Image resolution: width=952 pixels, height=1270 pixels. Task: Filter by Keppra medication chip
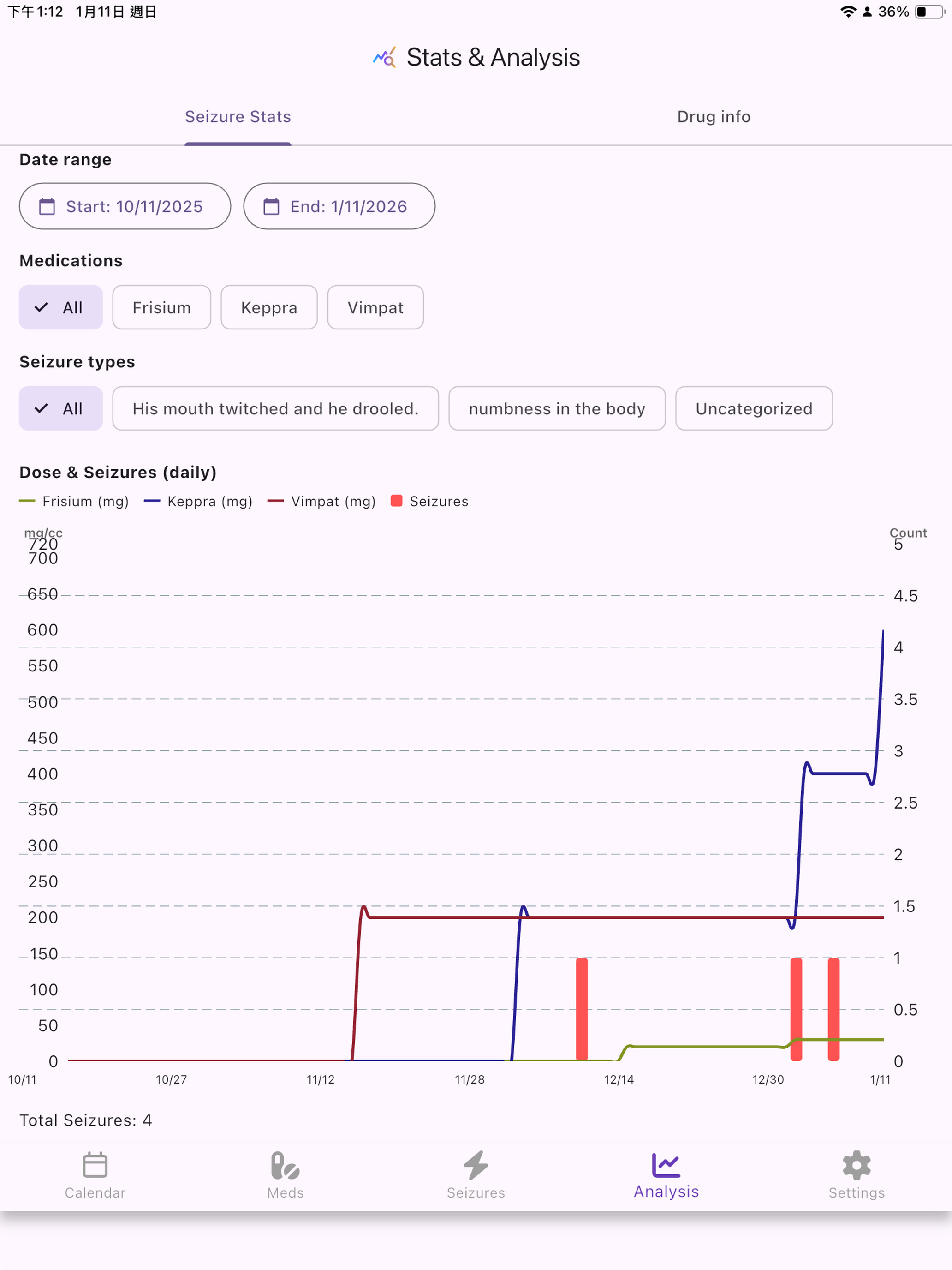tap(269, 307)
